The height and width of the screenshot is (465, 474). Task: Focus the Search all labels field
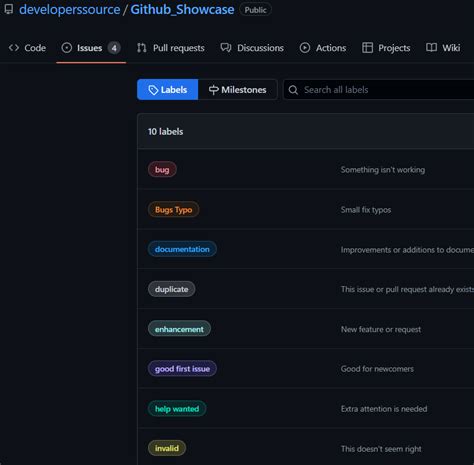tap(379, 90)
